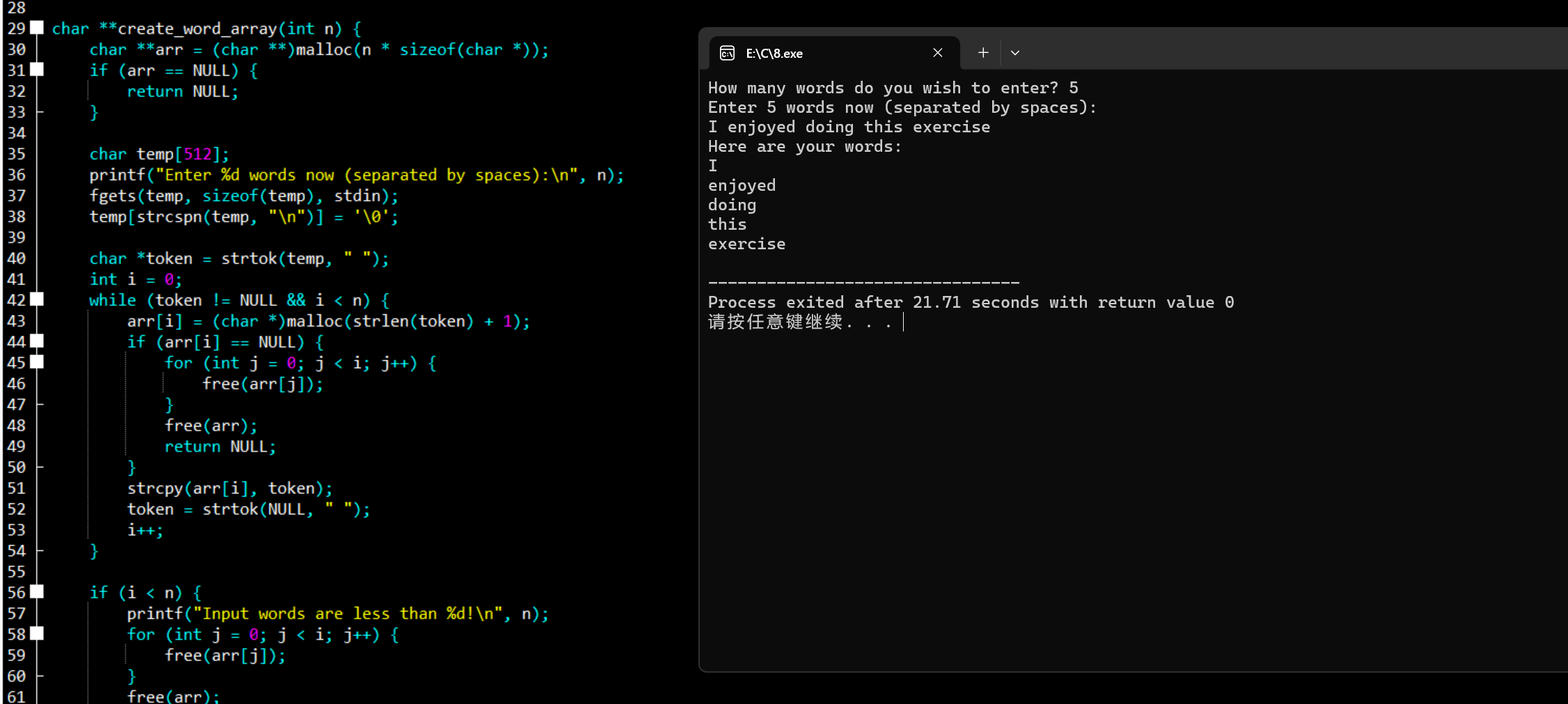Open the terminal new-tab dropdown chevron
Viewport: 1568px width, 704px height.
pyautogui.click(x=1015, y=53)
